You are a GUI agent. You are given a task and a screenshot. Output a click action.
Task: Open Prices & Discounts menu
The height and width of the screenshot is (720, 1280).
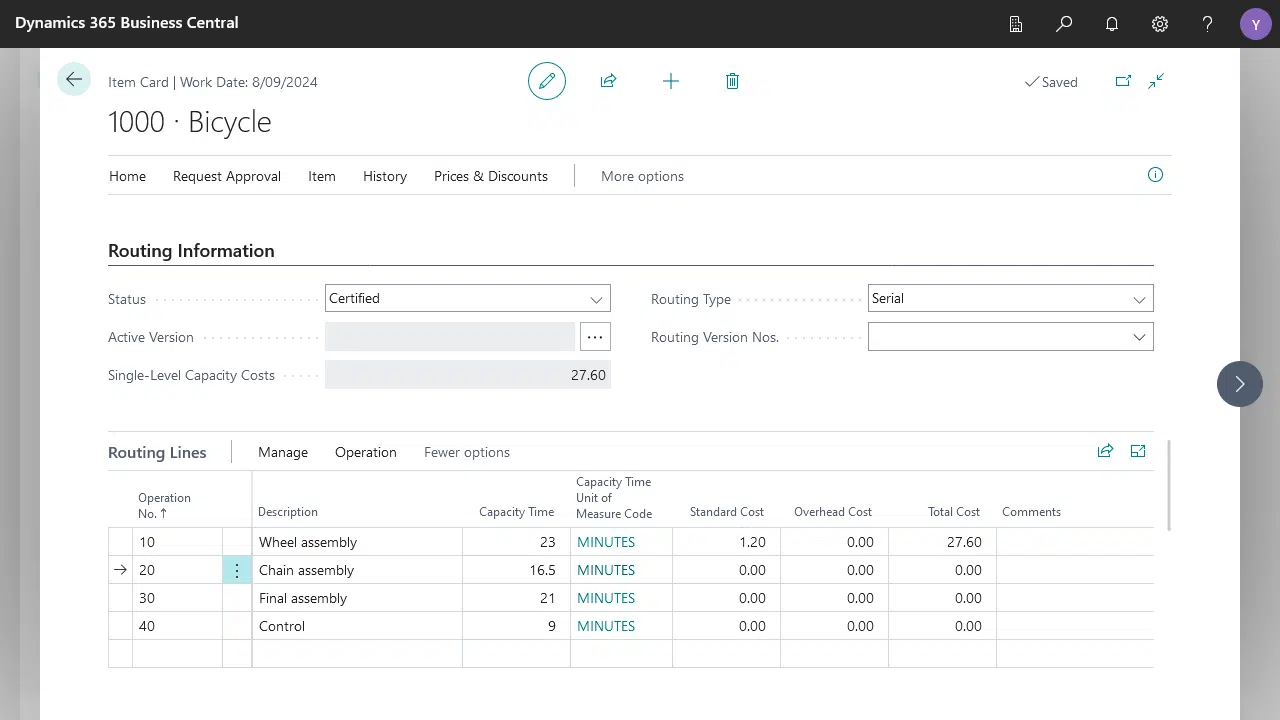tap(491, 176)
